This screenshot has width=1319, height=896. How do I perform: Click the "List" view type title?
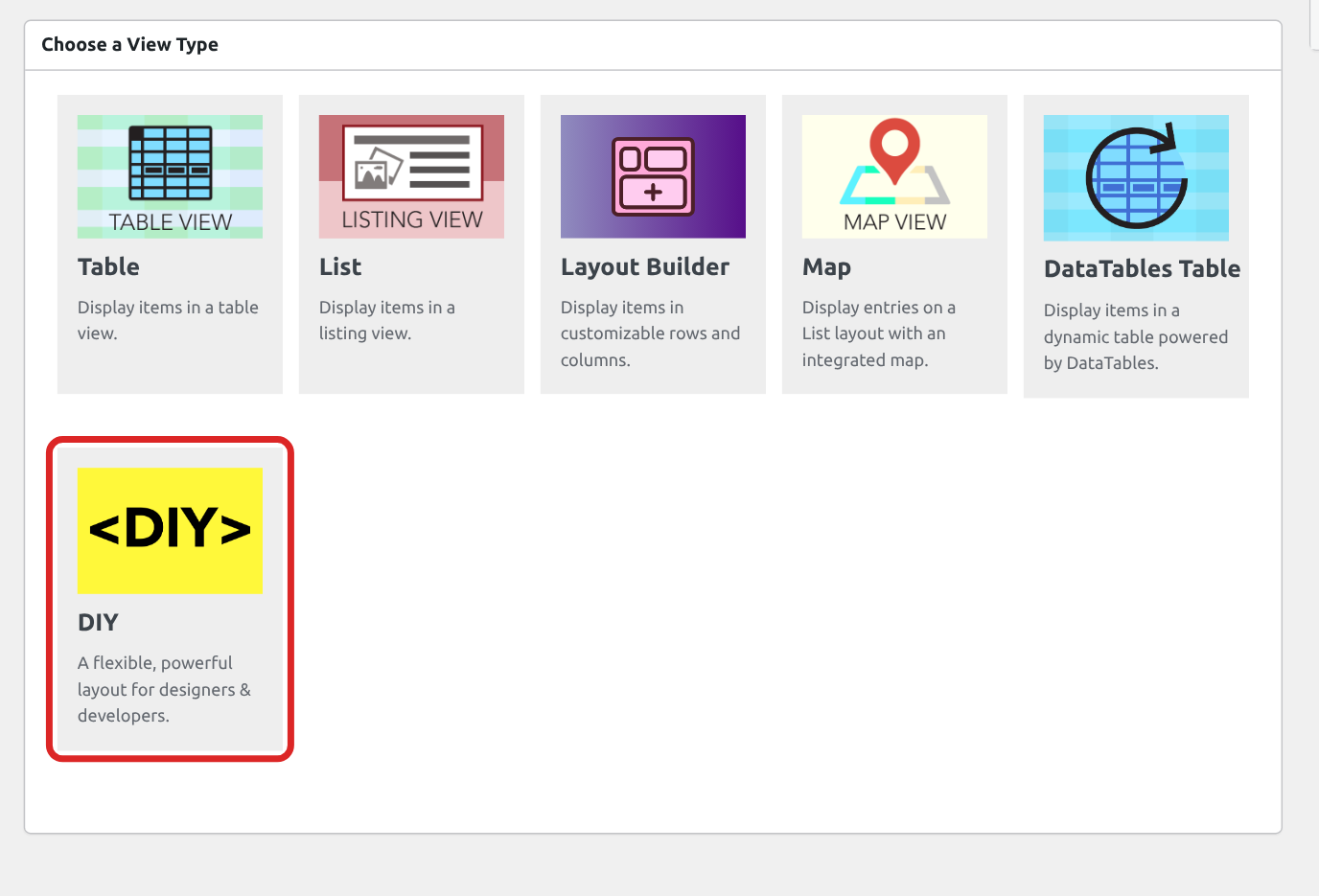tap(340, 267)
